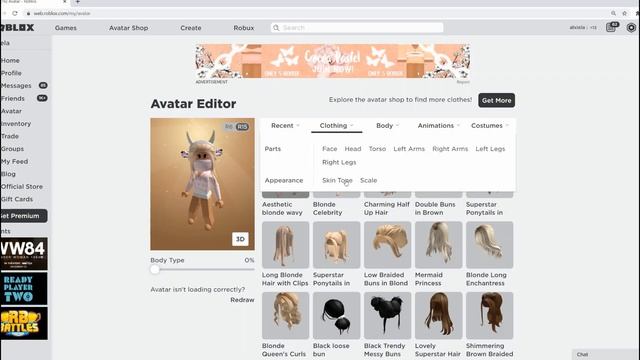Select the Blonde Queen's Curls hair
Image resolution: width=640 pixels, height=360 pixels.
pos(285,325)
